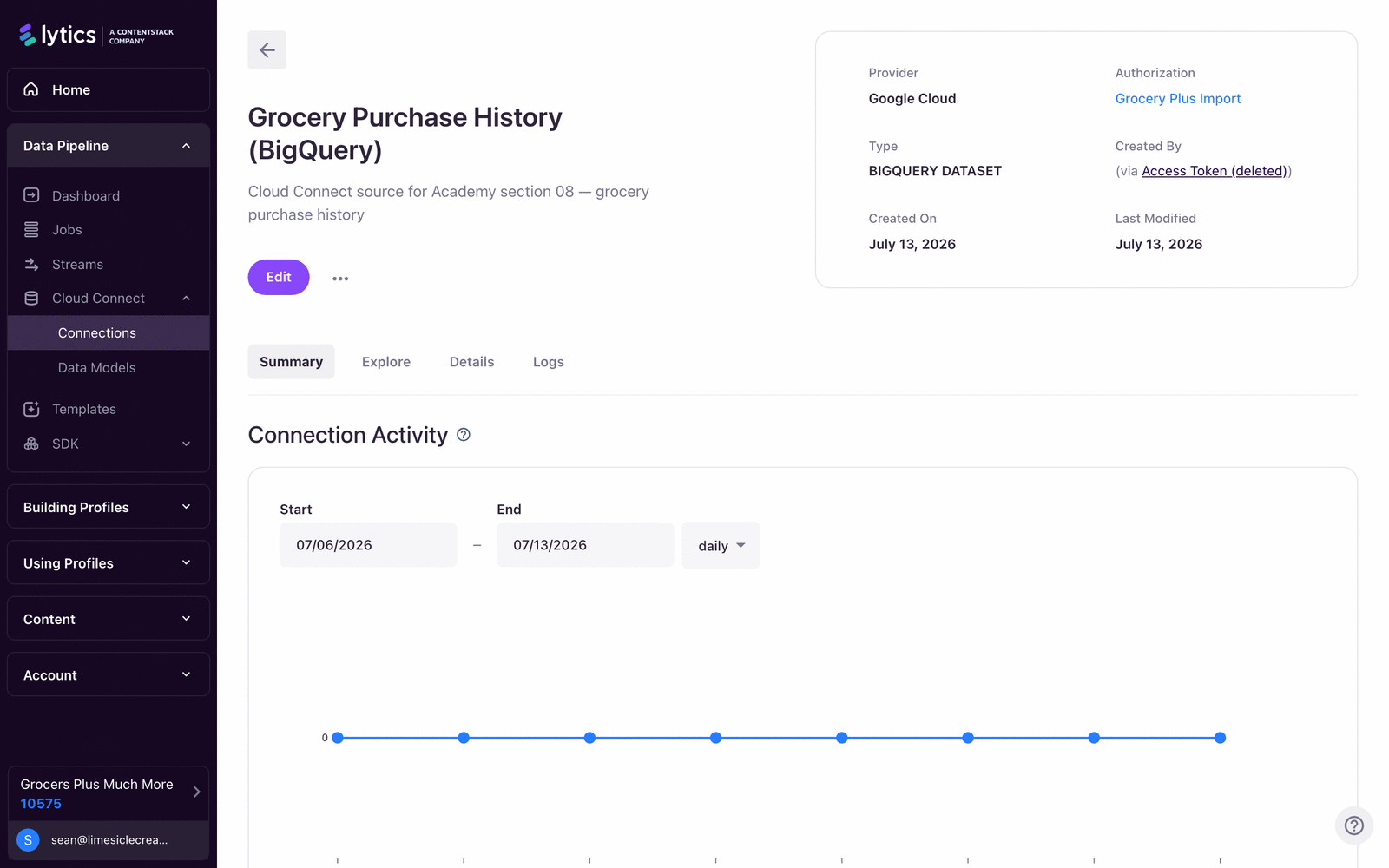
Task: Switch to the Details tab
Action: click(x=471, y=362)
